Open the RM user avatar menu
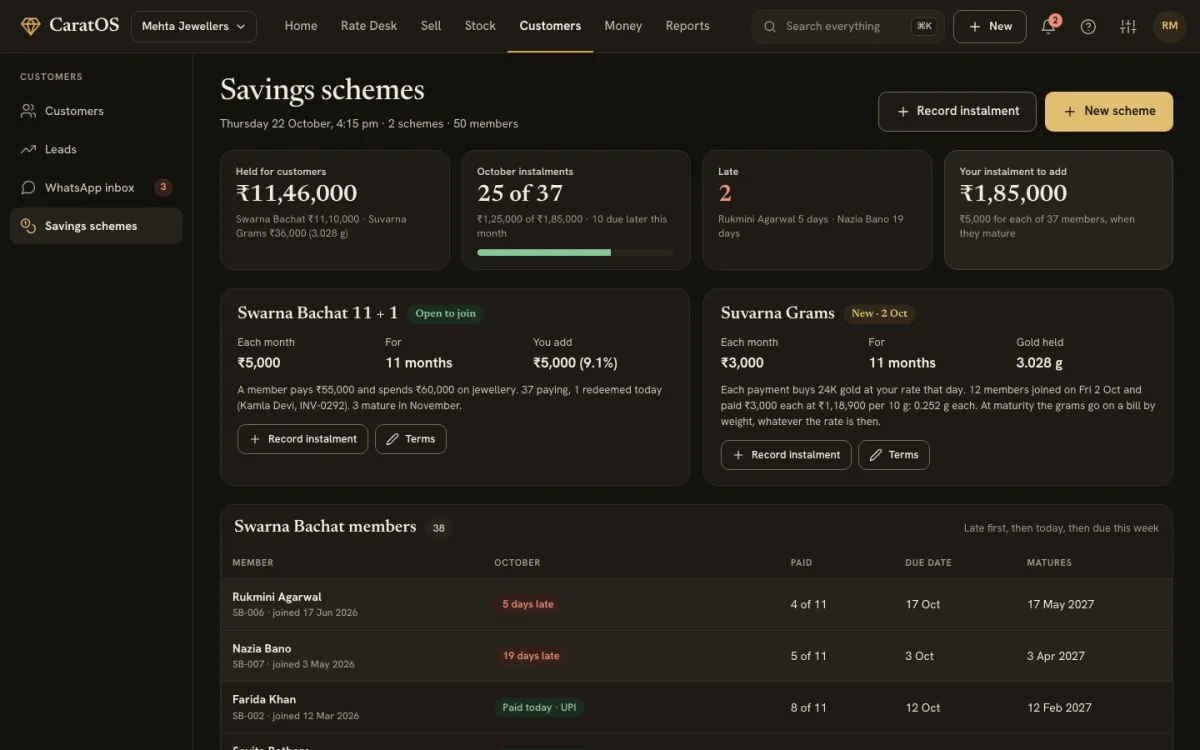This screenshot has width=1200, height=750. click(1169, 26)
